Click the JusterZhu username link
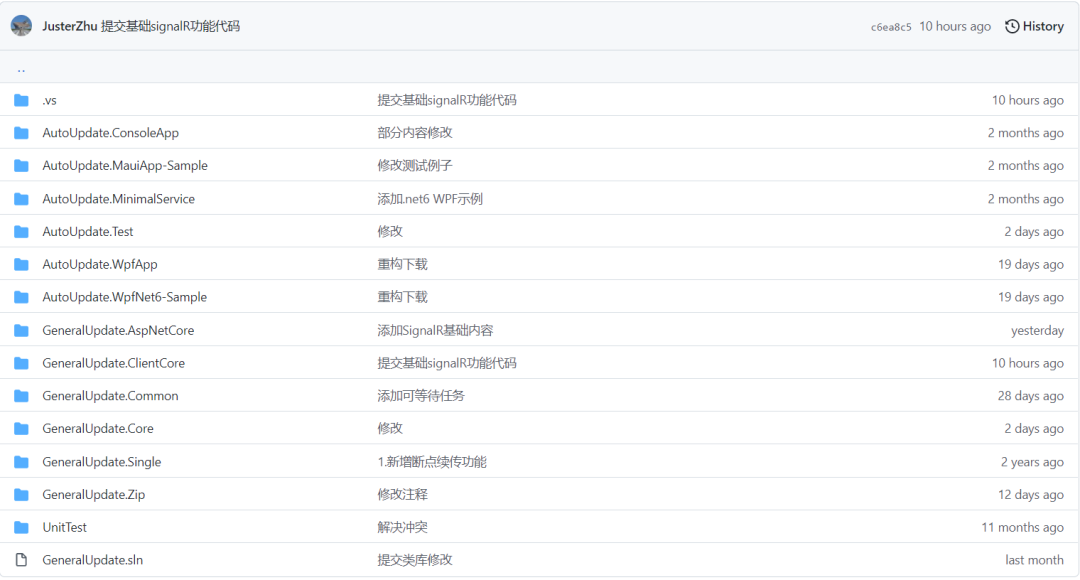Image resolution: width=1080 pixels, height=580 pixels. [x=70, y=25]
